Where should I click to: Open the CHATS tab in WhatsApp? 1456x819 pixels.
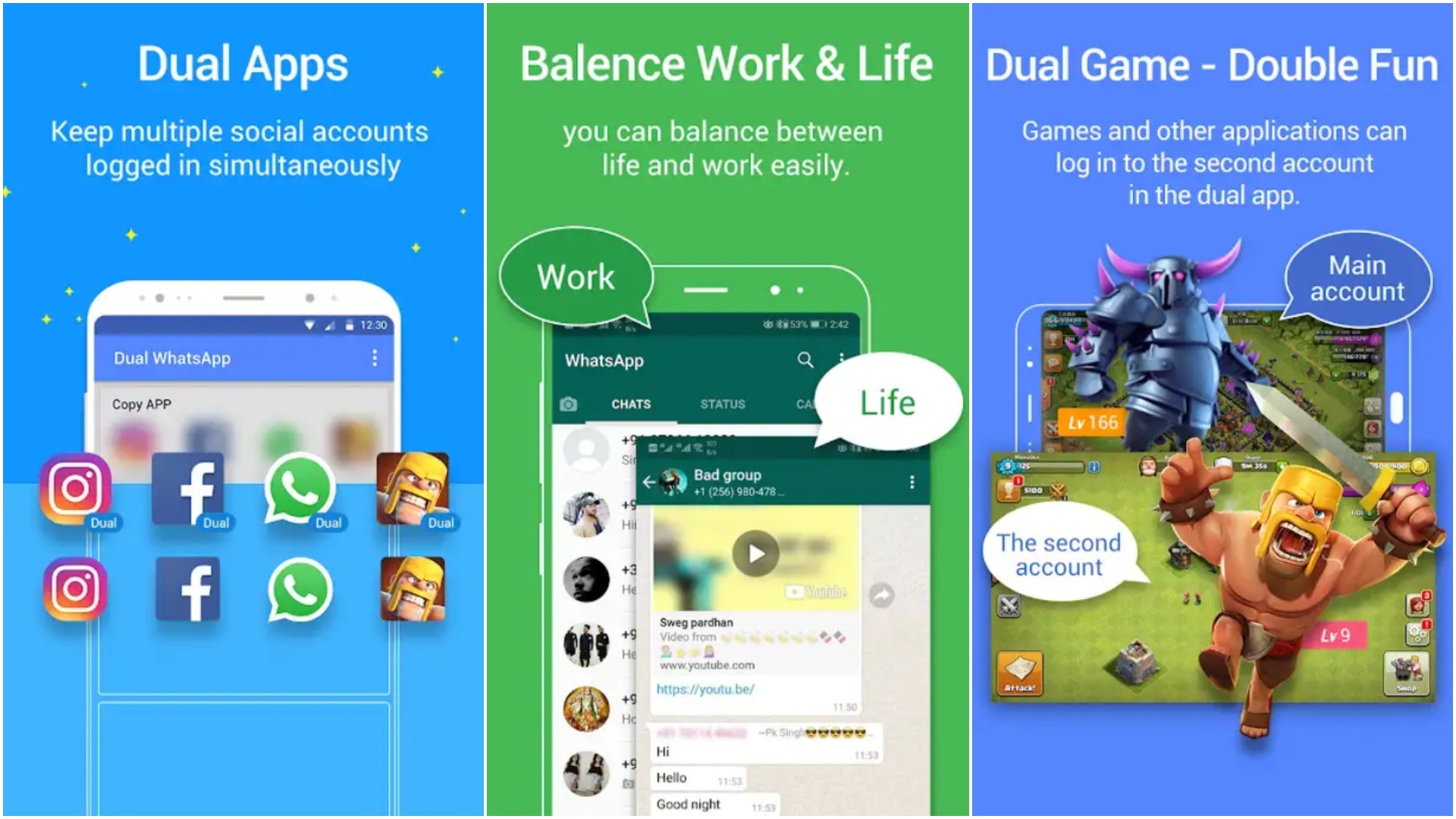pos(622,404)
